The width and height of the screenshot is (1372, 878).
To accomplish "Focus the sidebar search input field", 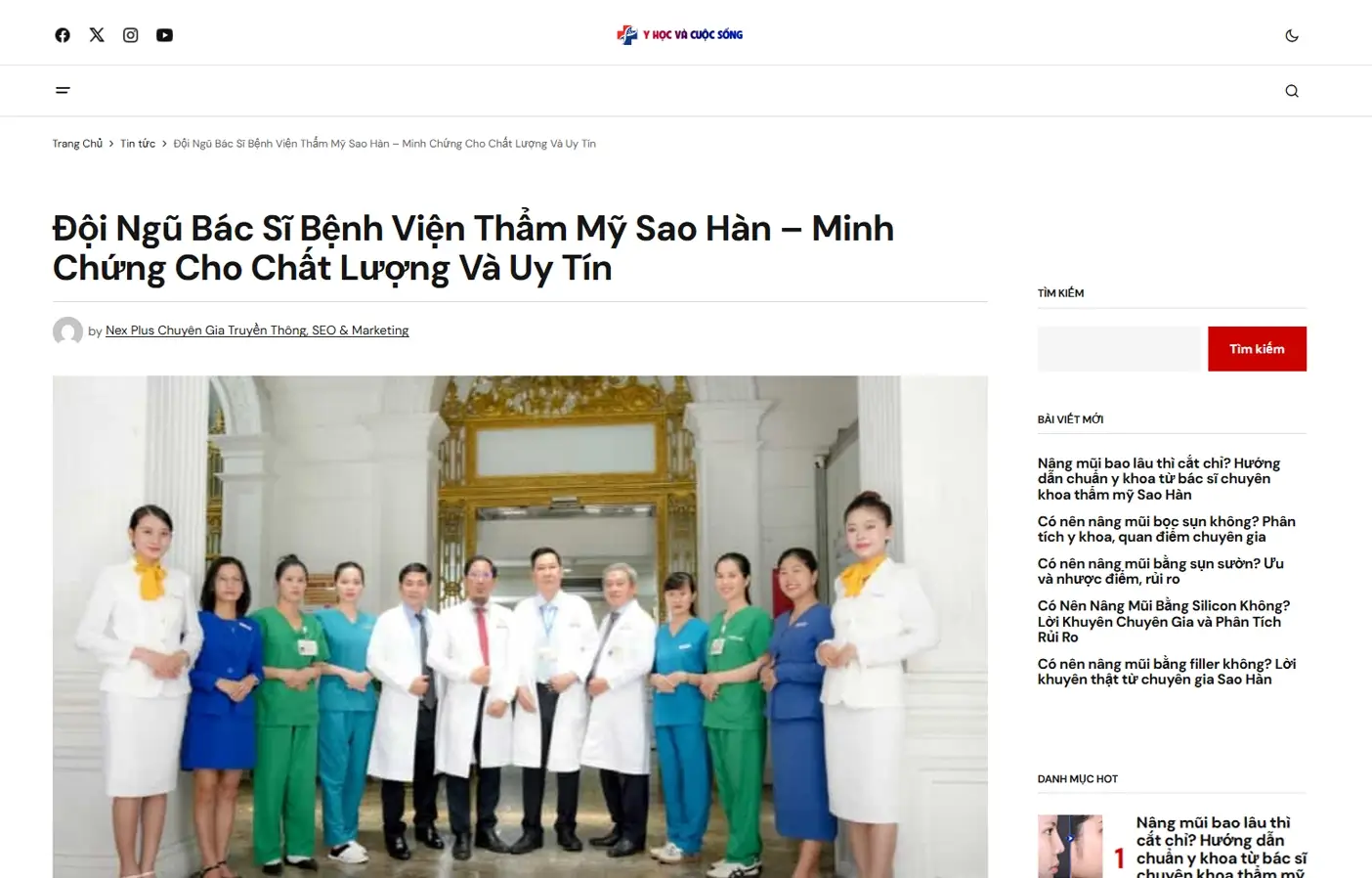I will [1119, 349].
